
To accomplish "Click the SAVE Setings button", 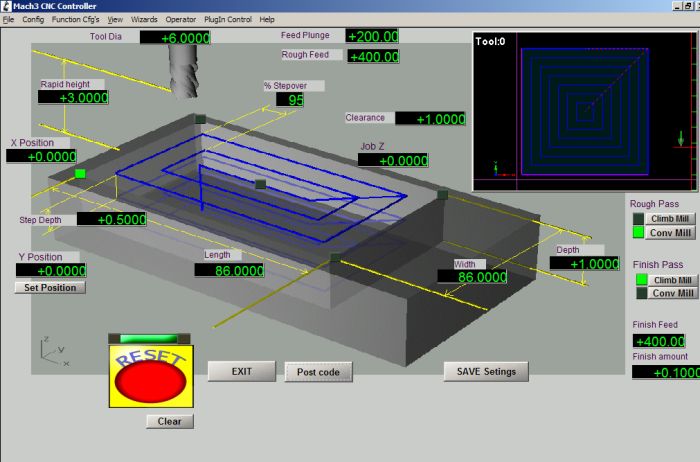I will pyautogui.click(x=486, y=371).
